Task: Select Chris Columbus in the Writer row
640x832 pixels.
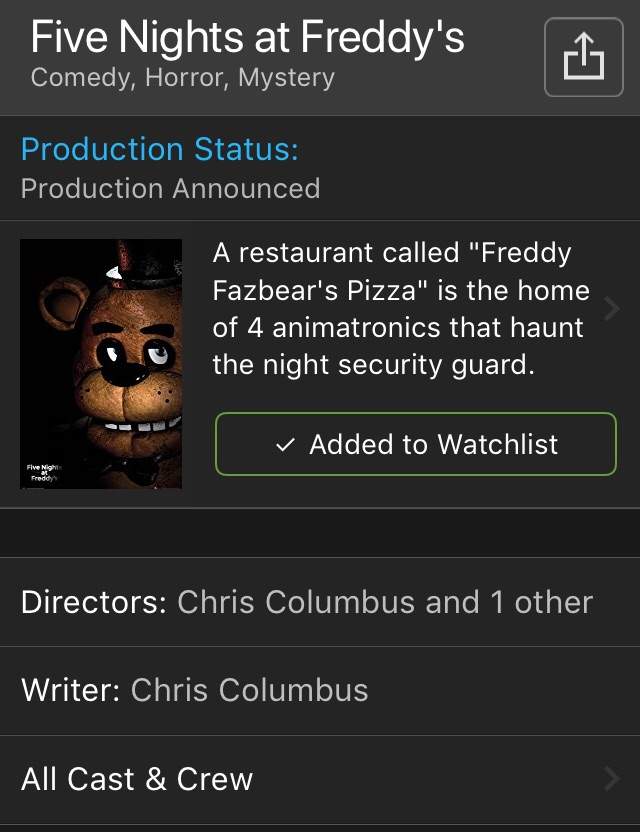Action: [249, 690]
